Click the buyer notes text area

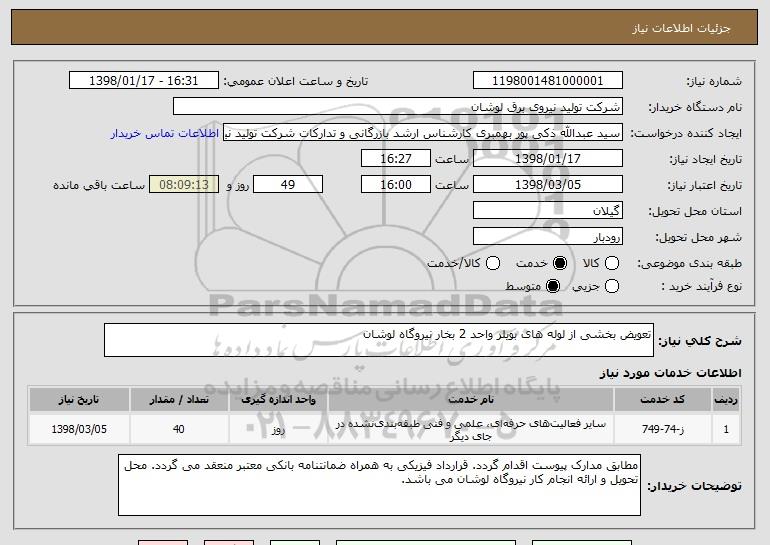379,485
